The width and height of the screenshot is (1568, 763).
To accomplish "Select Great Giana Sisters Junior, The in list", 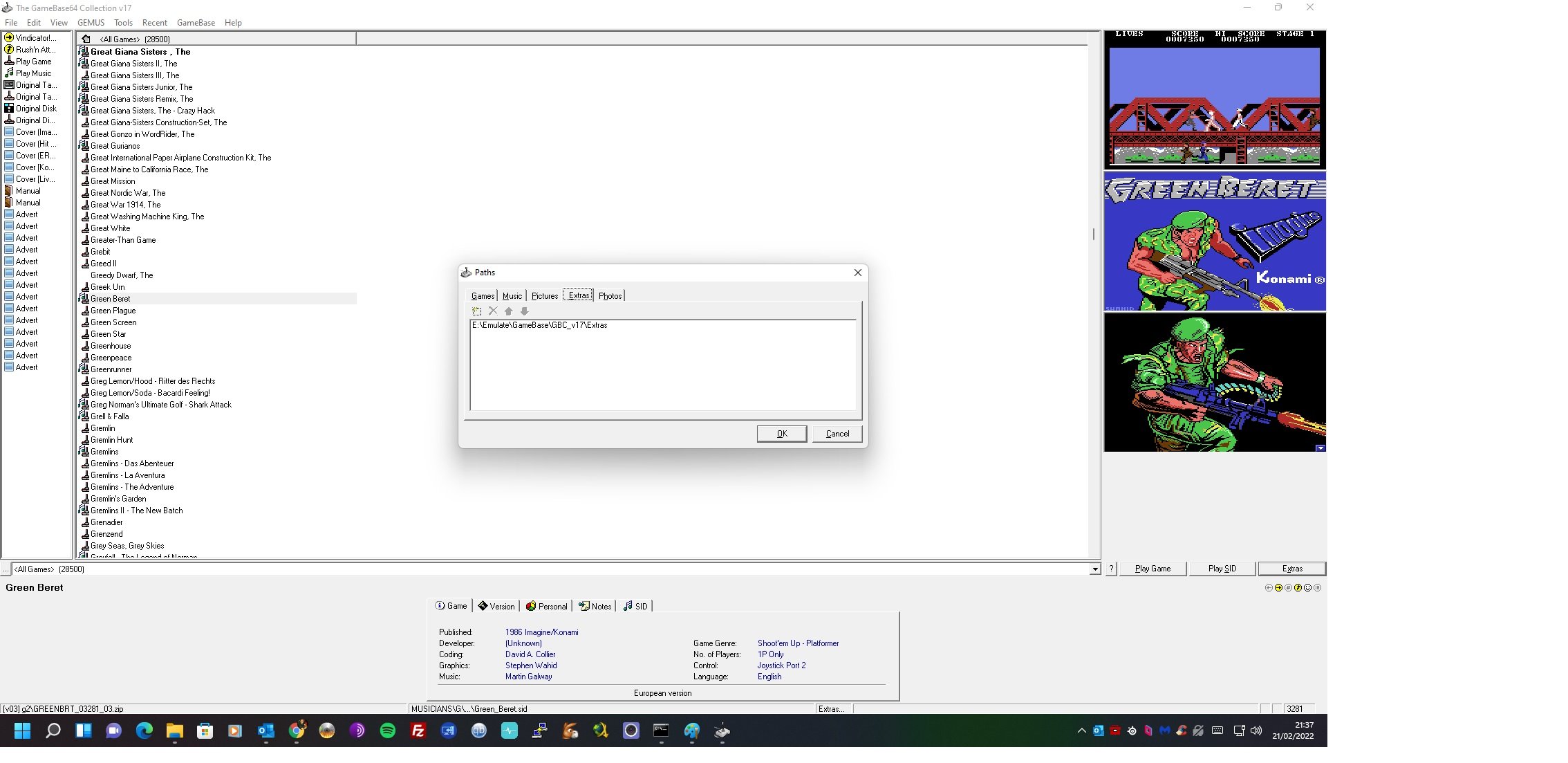I will coord(141,87).
